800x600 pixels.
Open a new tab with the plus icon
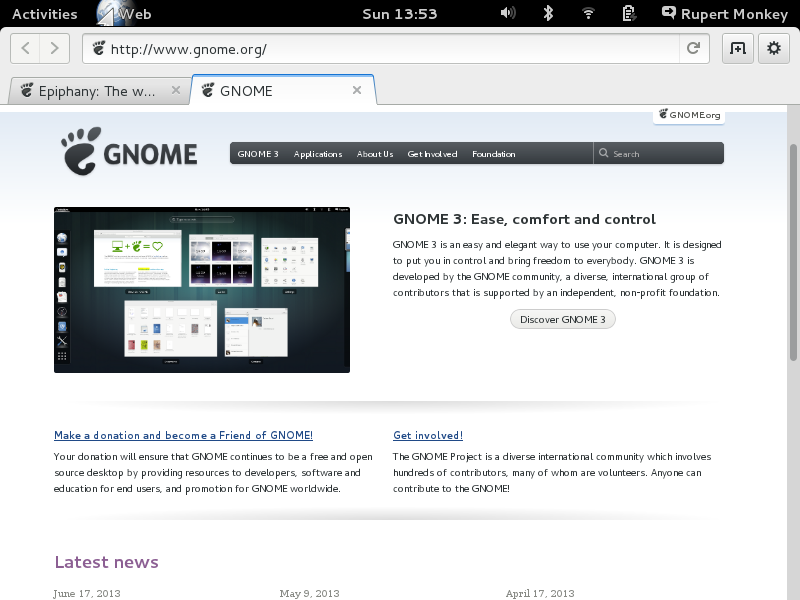[x=738, y=48]
